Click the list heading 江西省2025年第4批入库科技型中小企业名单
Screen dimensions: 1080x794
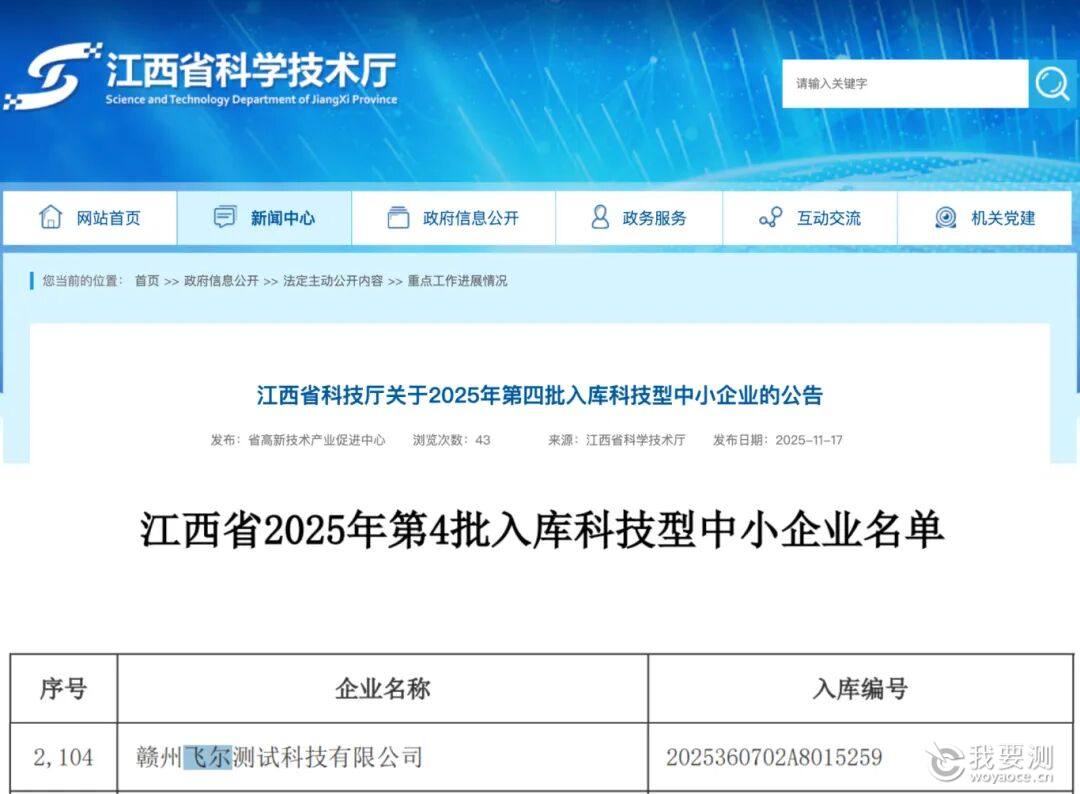click(x=541, y=530)
